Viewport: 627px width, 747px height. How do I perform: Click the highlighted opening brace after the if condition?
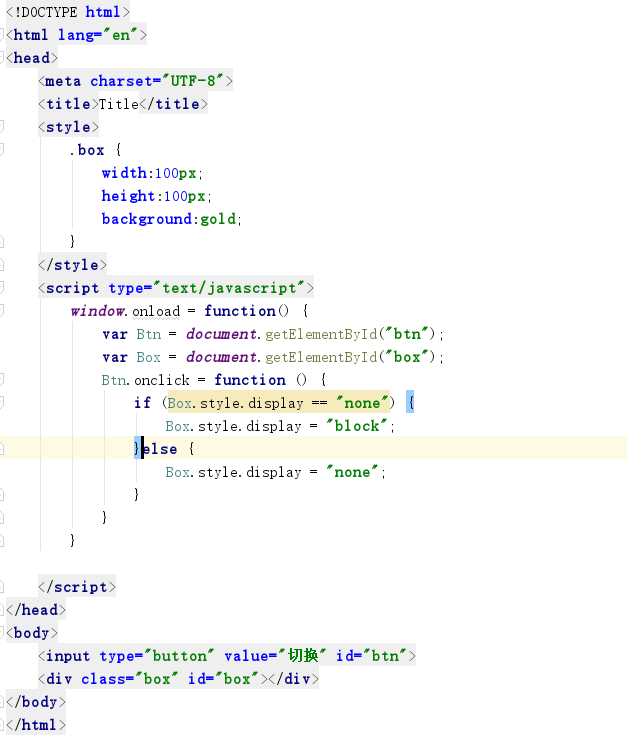click(410, 403)
